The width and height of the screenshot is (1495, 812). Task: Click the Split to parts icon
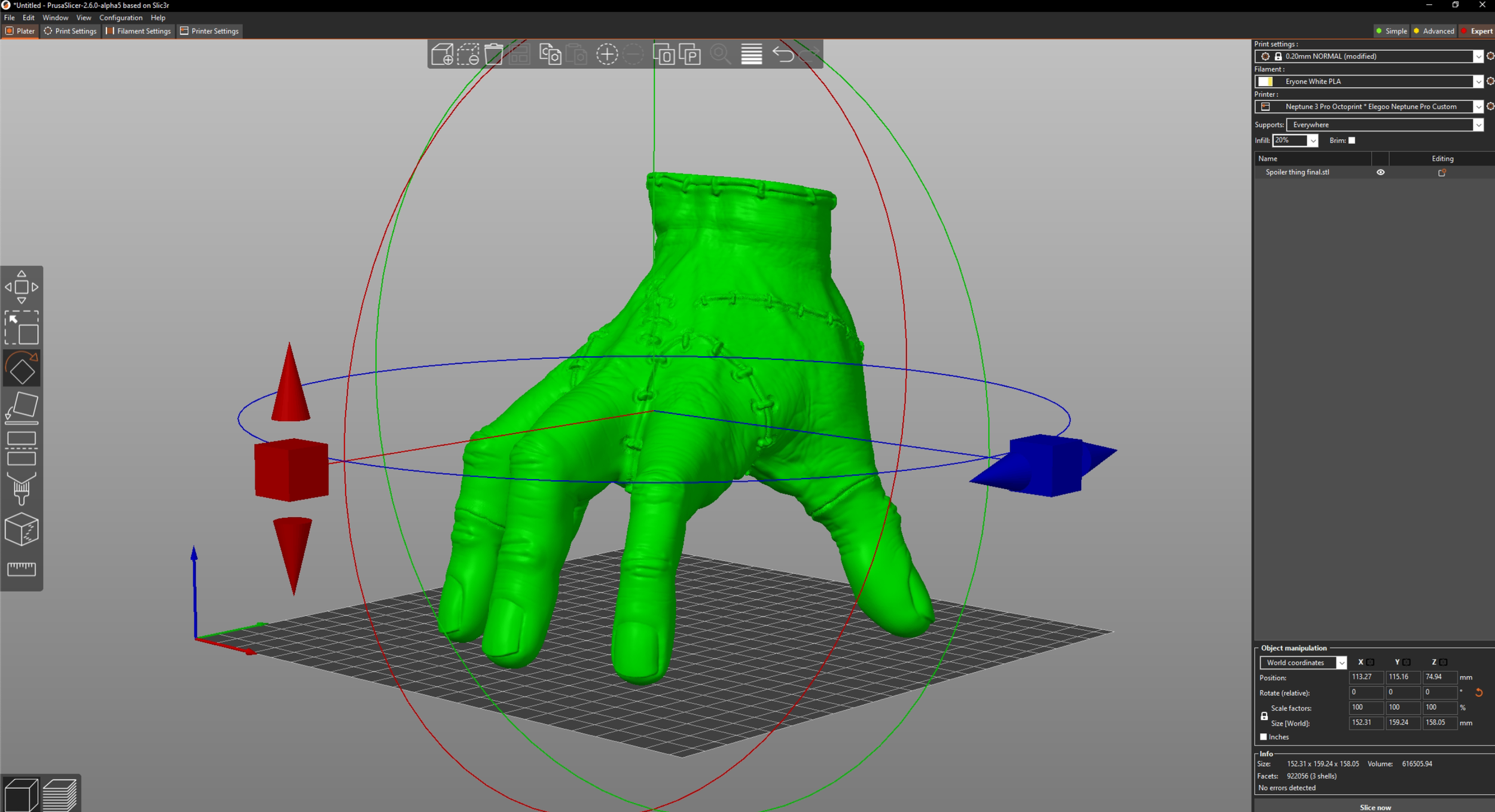(x=690, y=54)
